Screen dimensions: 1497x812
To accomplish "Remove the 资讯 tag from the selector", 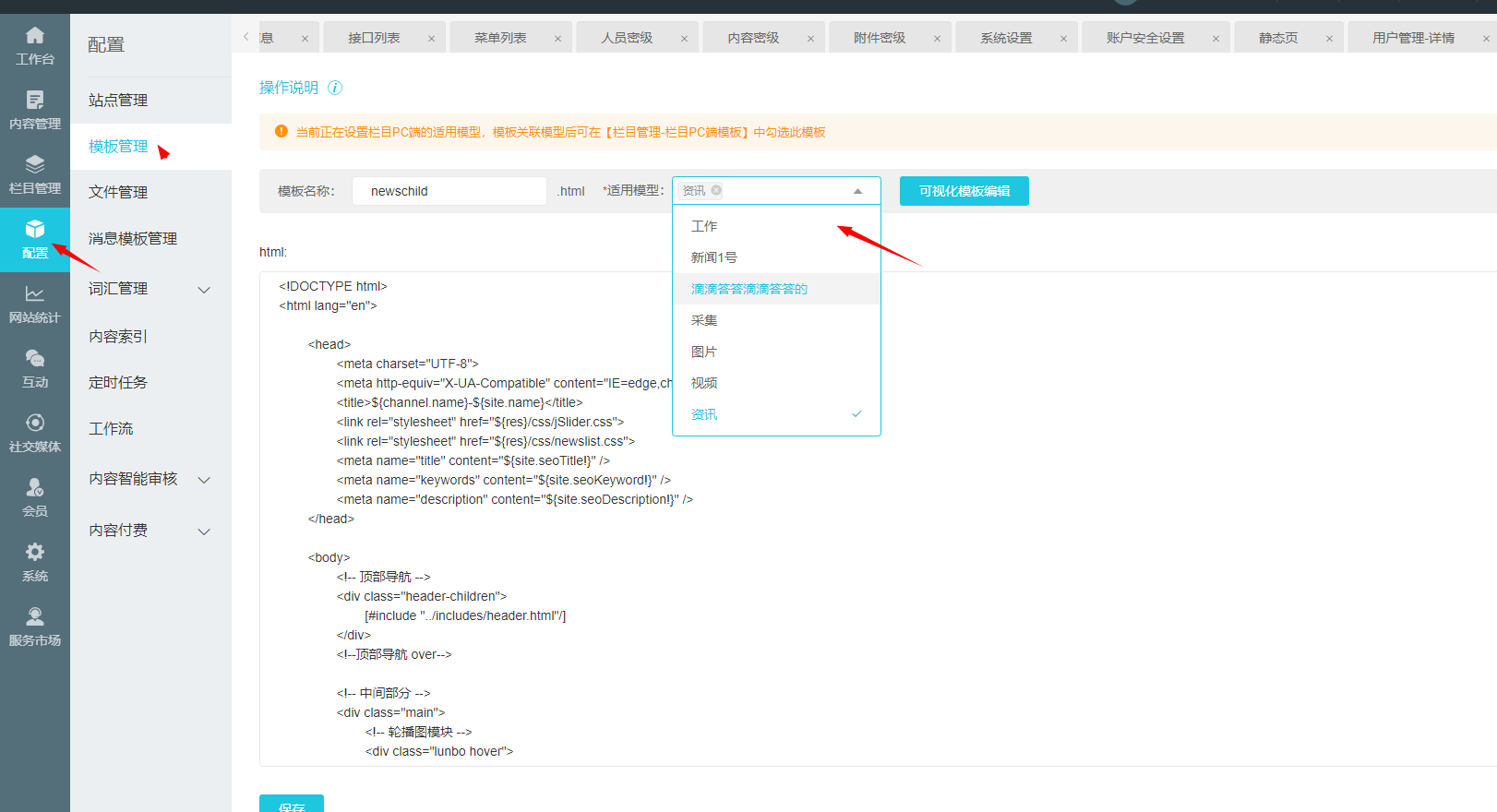I will [716, 191].
